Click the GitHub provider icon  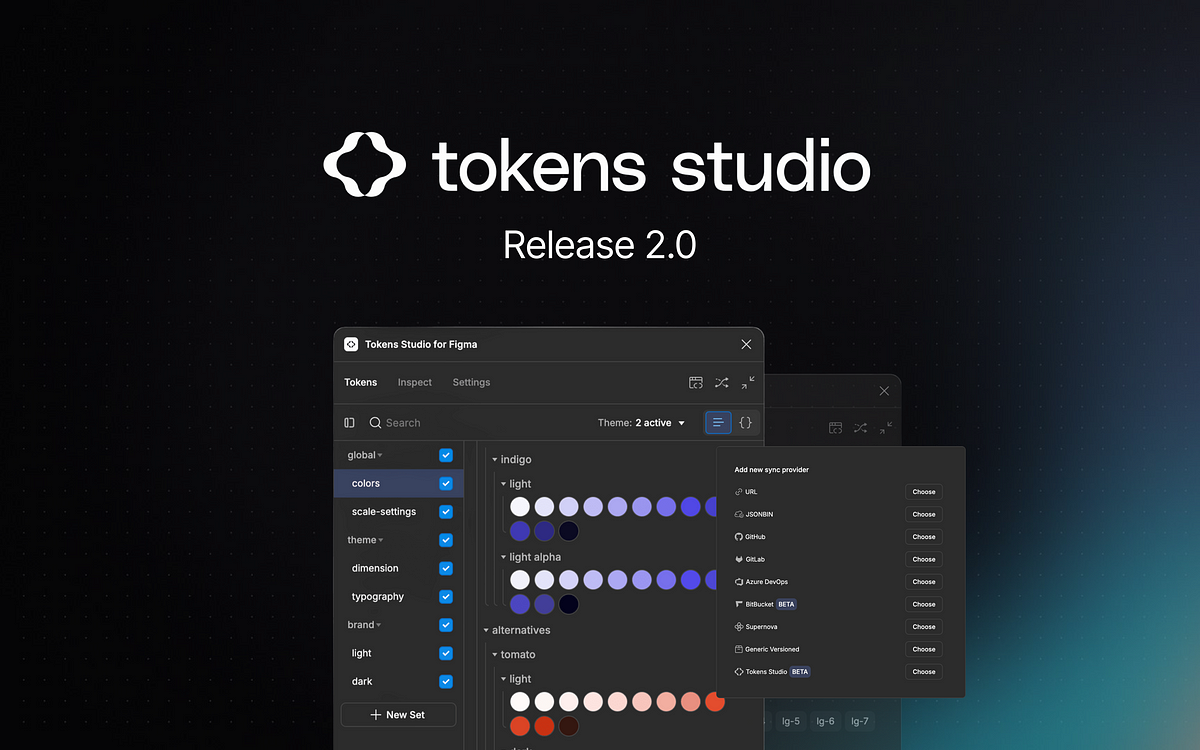pyautogui.click(x=741, y=537)
